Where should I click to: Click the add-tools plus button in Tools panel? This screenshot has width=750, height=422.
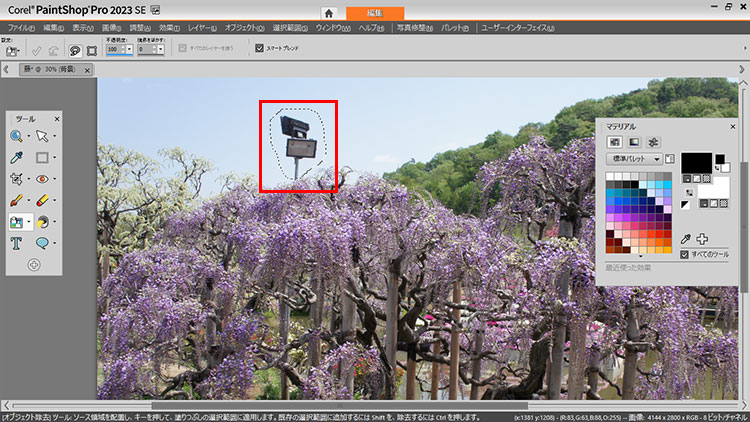coord(33,265)
